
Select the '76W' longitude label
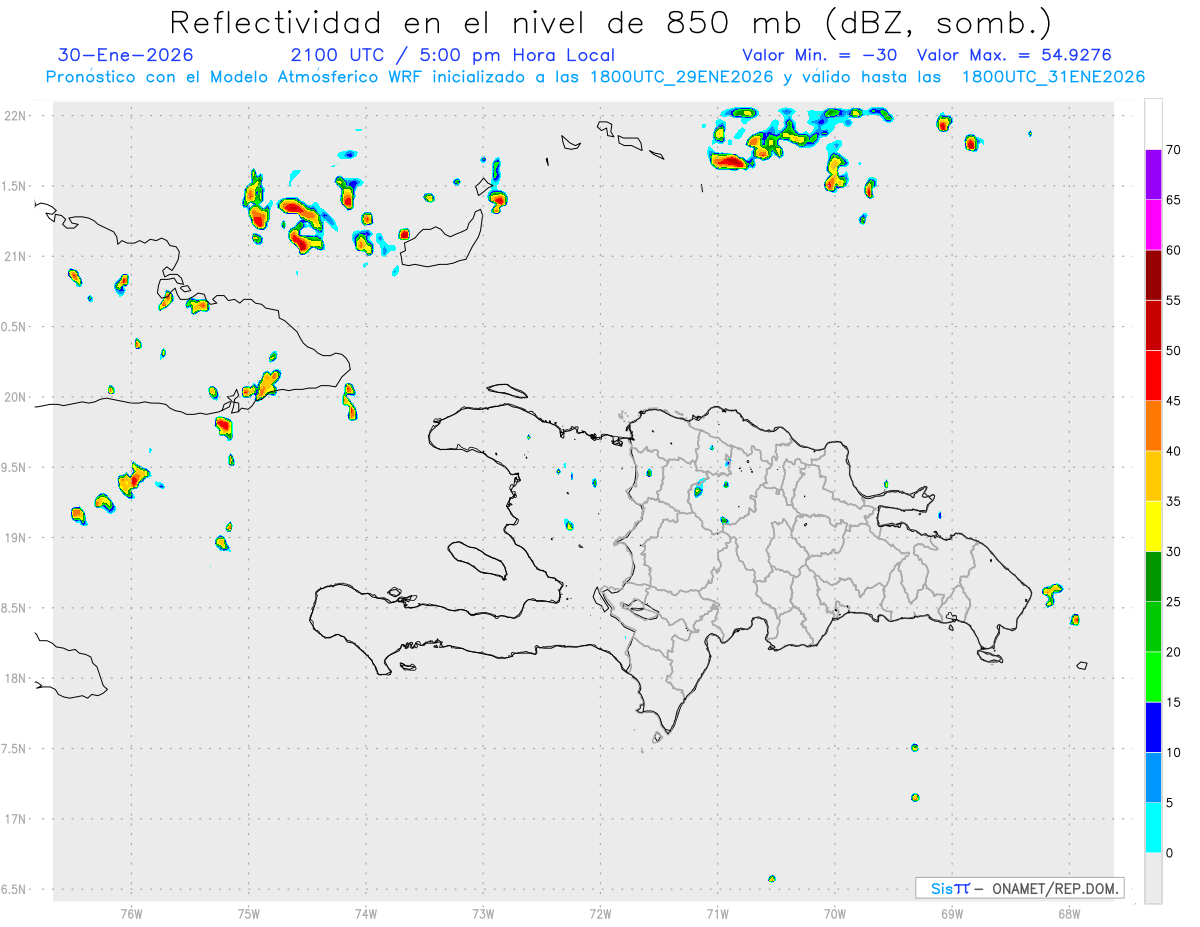[131, 913]
